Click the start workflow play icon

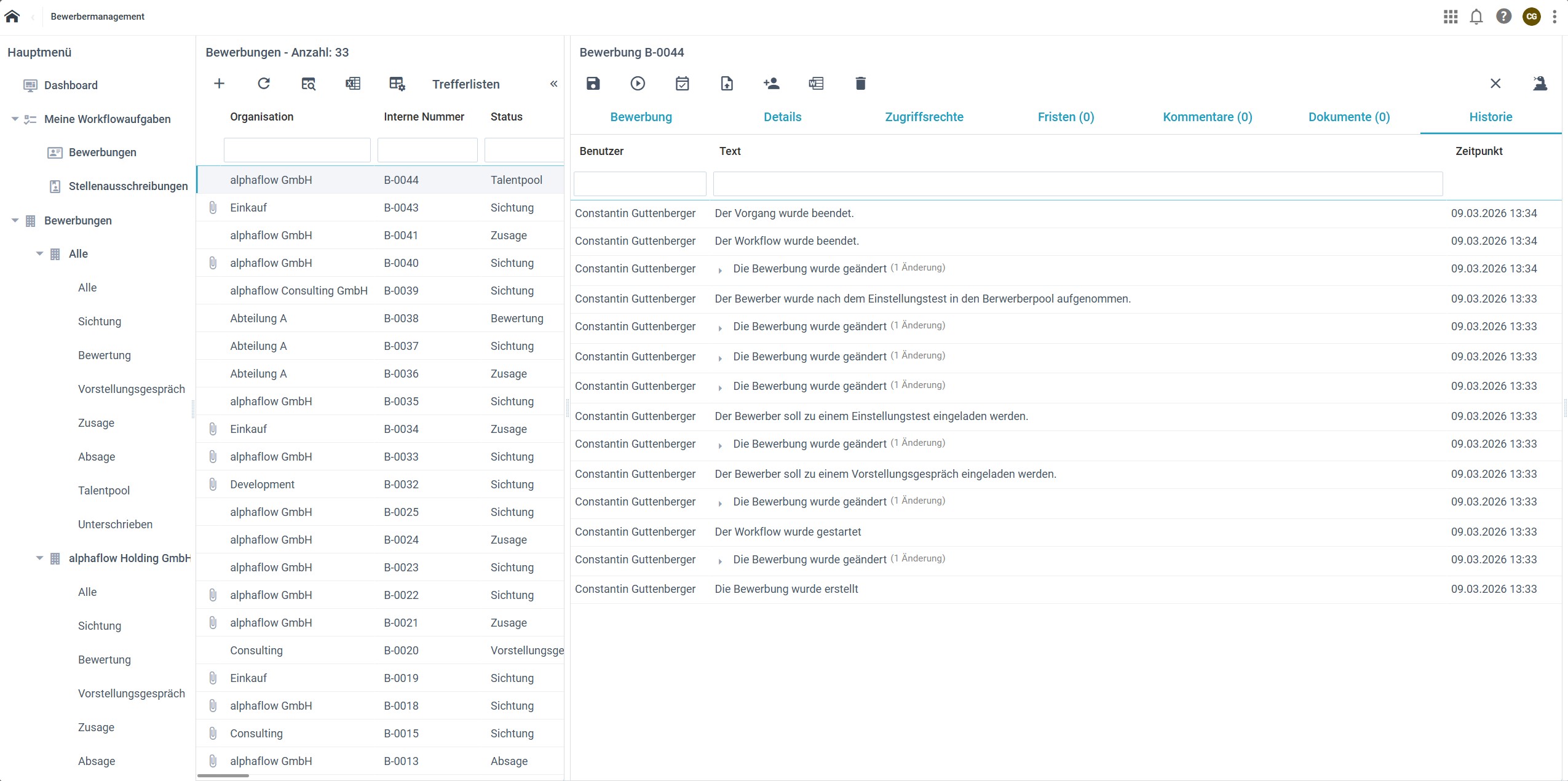tap(638, 84)
